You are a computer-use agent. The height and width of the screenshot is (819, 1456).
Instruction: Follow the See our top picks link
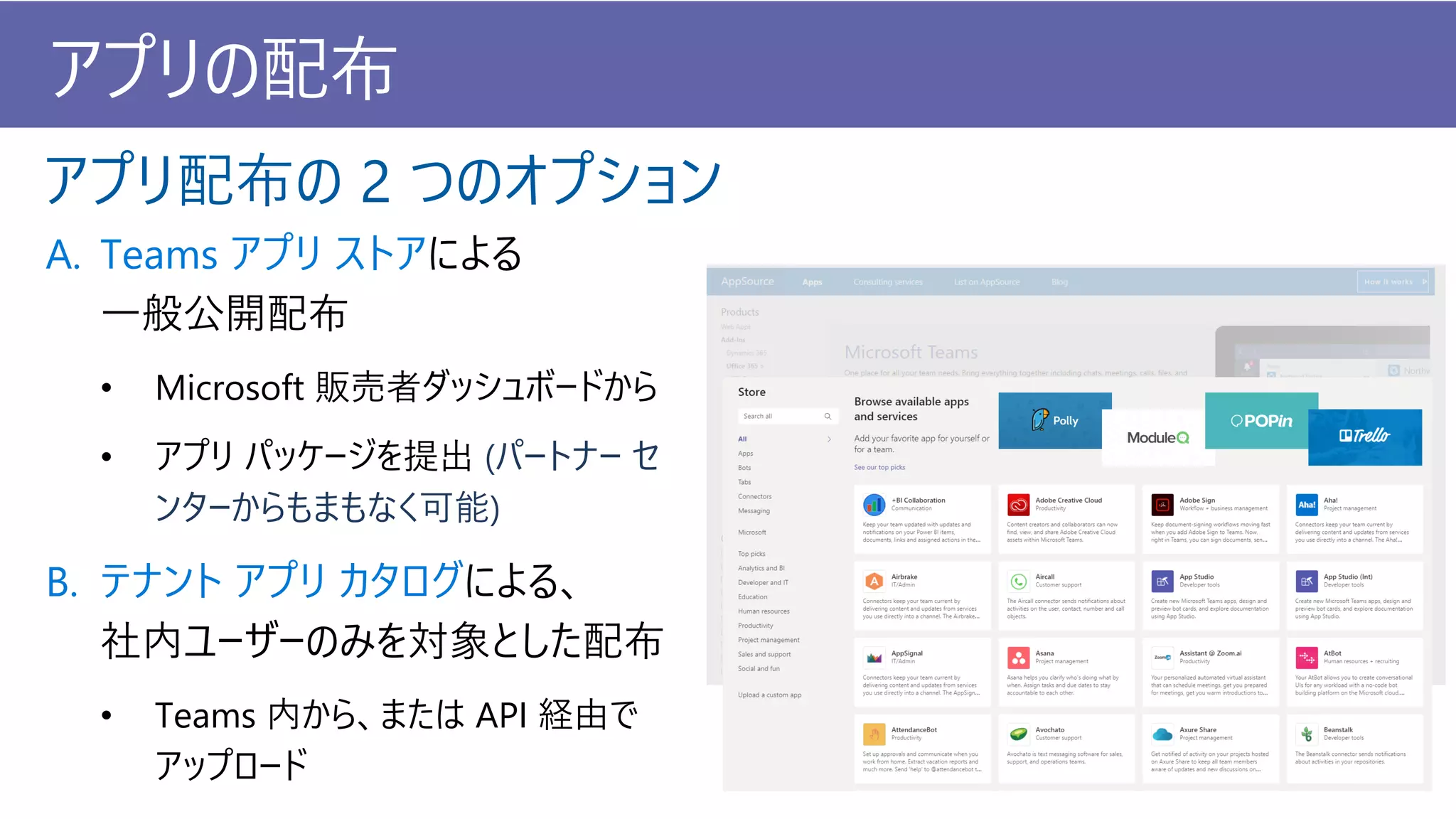(879, 468)
